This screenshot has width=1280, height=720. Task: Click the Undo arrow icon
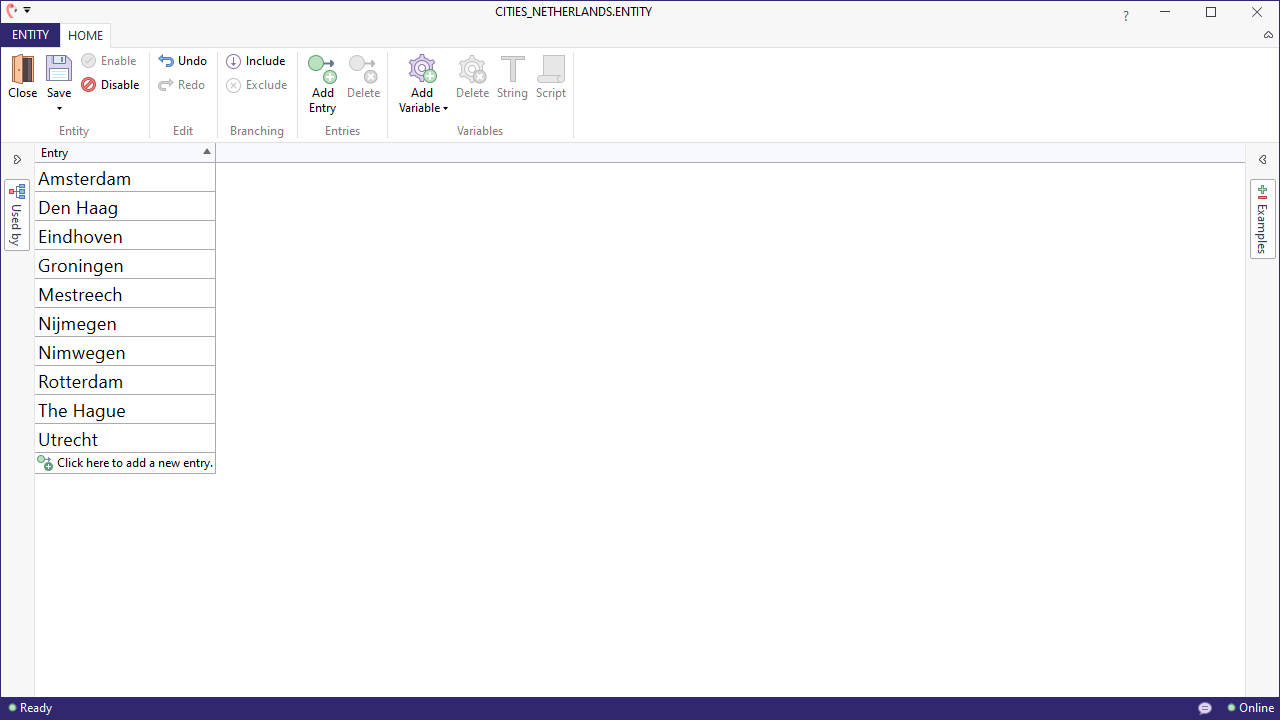click(166, 61)
